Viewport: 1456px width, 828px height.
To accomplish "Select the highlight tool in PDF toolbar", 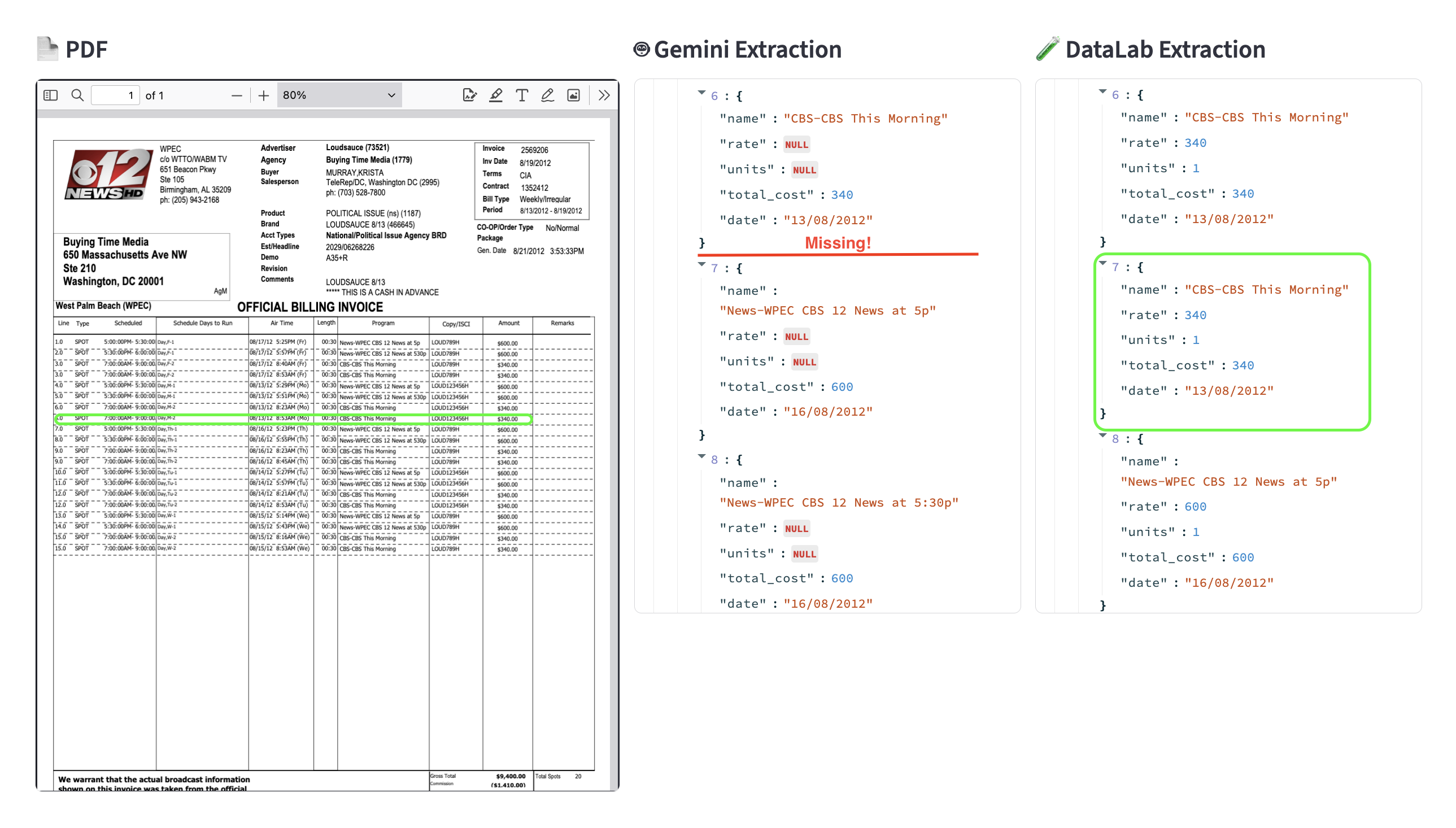I will [495, 95].
